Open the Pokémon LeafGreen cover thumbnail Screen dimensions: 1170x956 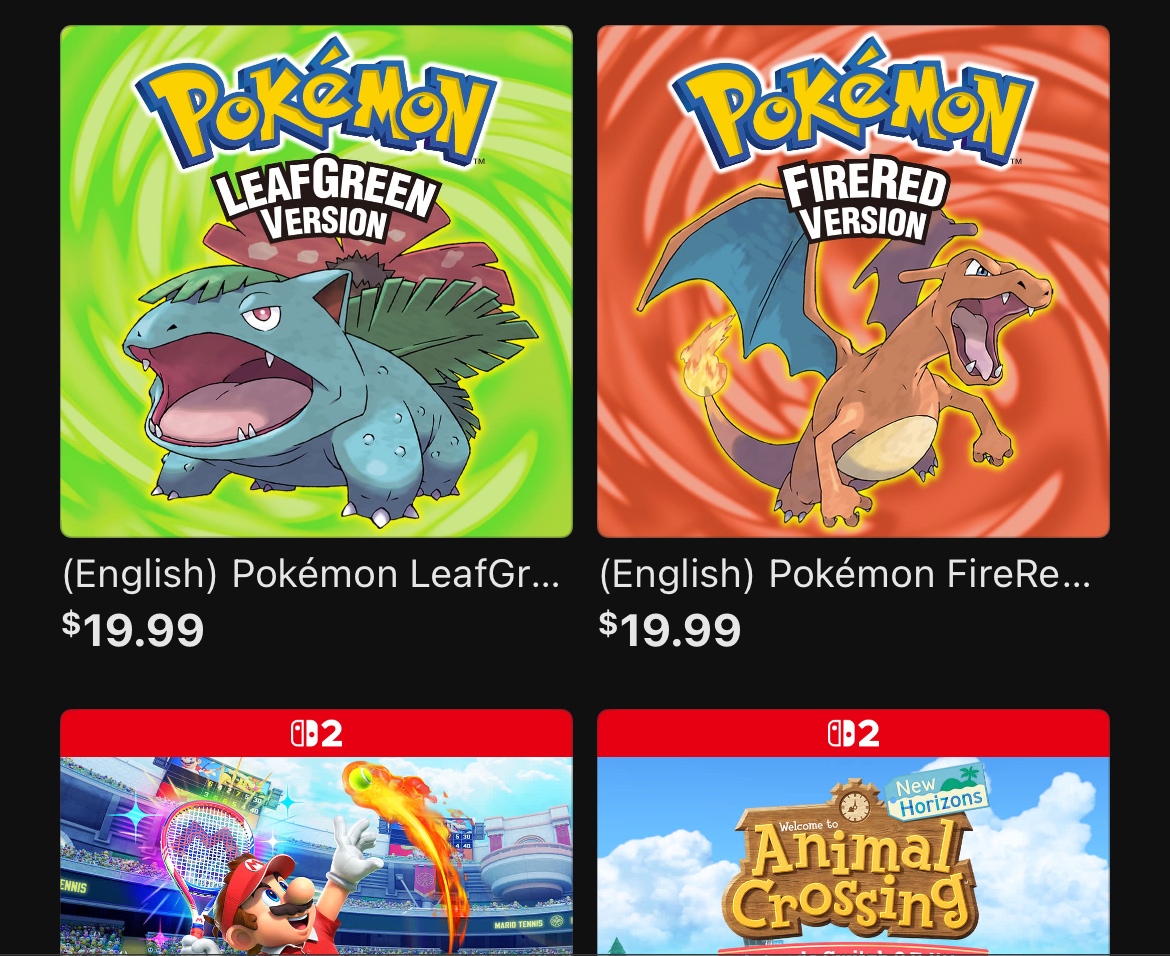click(316, 281)
